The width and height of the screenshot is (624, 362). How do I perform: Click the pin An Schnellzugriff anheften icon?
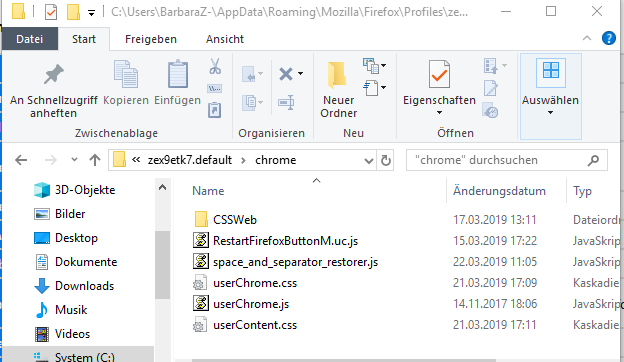54,74
